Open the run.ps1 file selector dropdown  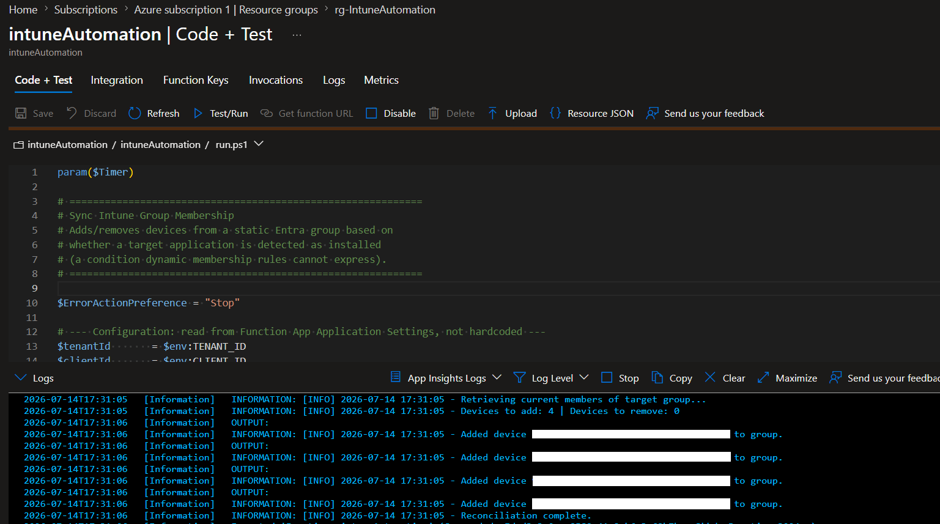pyautogui.click(x=259, y=144)
